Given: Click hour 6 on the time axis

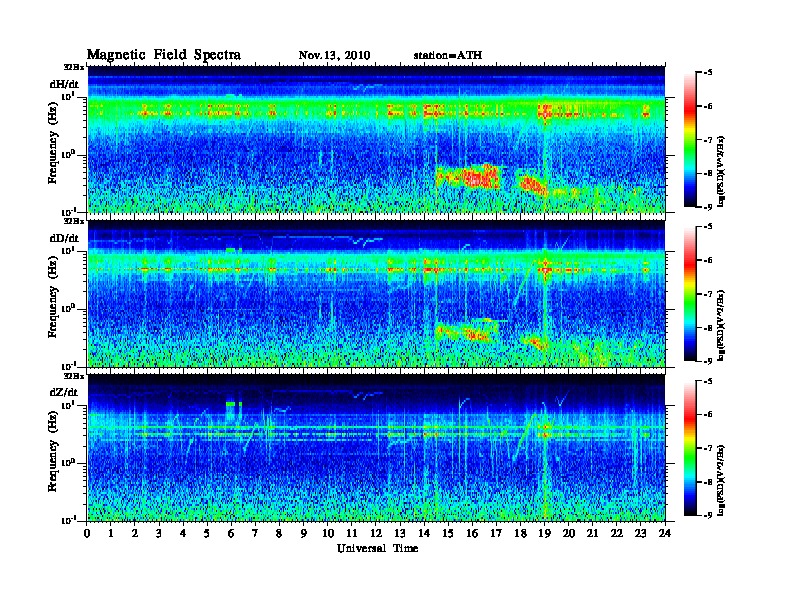Looking at the screenshot, I should pos(231,534).
